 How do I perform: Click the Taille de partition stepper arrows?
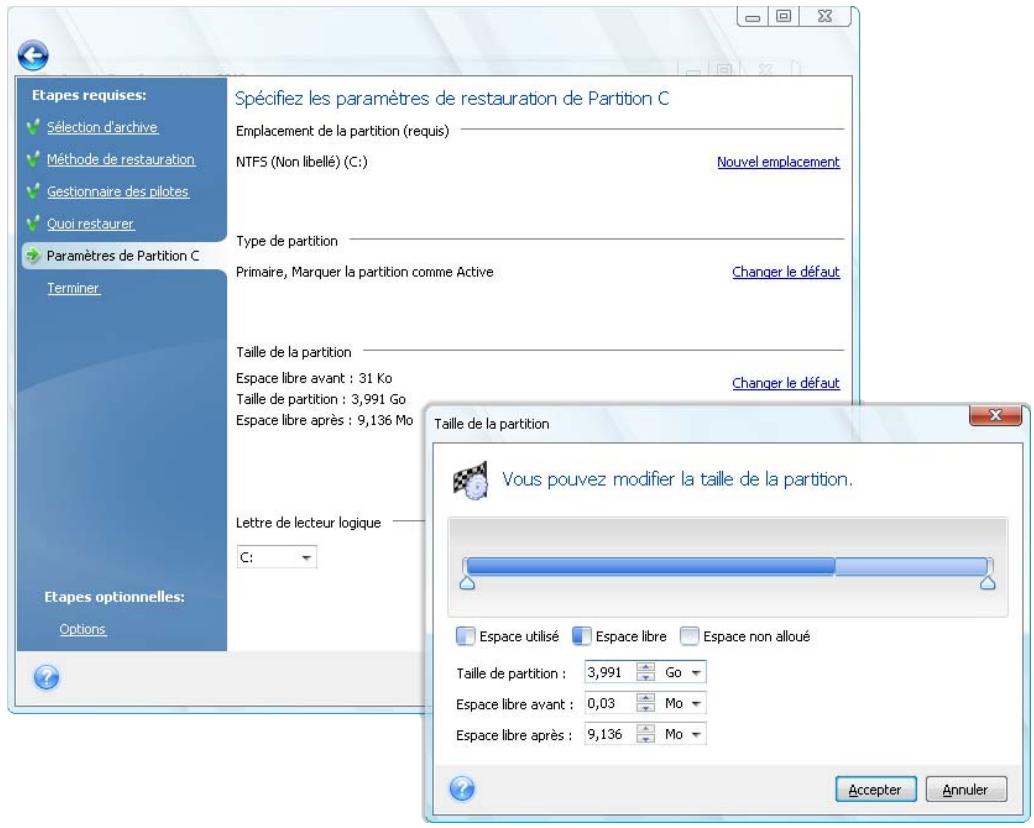click(x=646, y=672)
